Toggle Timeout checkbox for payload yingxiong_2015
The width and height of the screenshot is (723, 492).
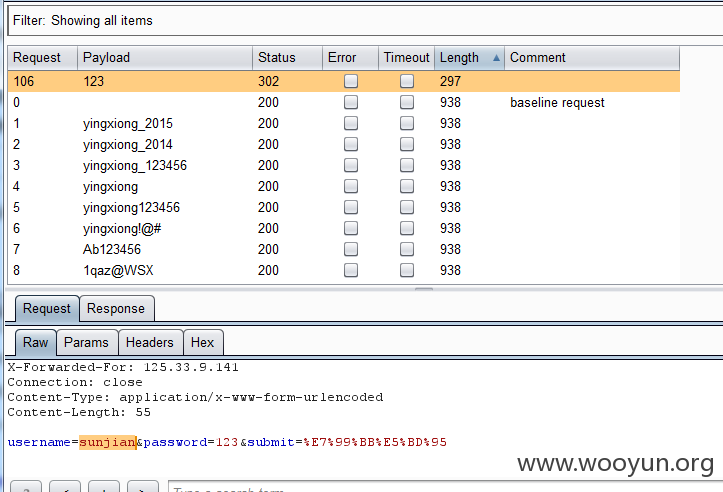[x=407, y=123]
